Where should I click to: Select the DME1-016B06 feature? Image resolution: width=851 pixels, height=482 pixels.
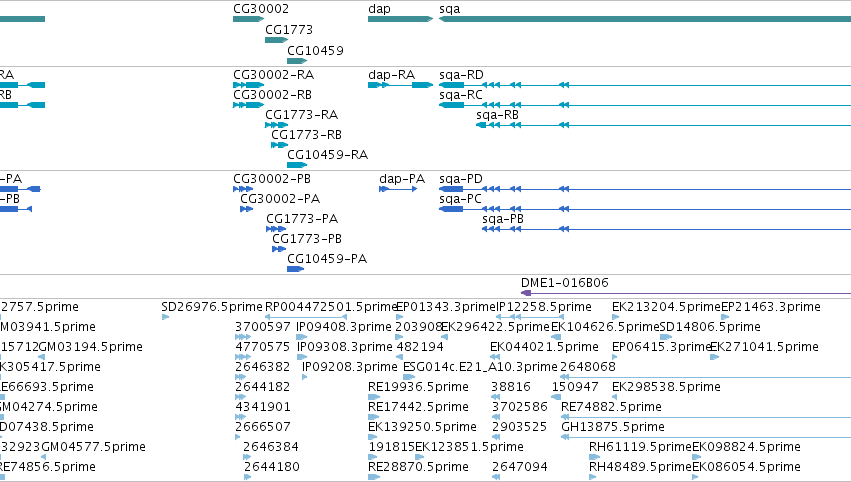coord(686,293)
